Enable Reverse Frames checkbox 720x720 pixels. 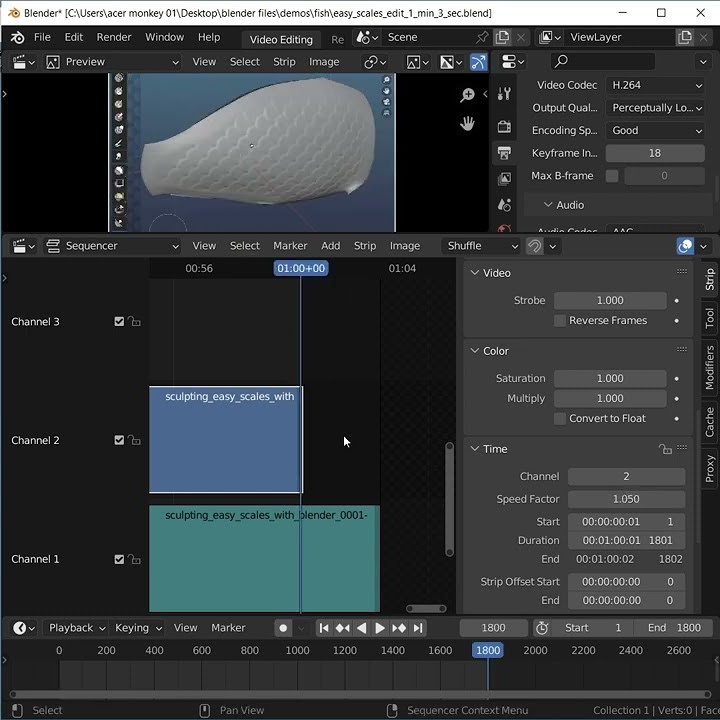pyautogui.click(x=560, y=321)
